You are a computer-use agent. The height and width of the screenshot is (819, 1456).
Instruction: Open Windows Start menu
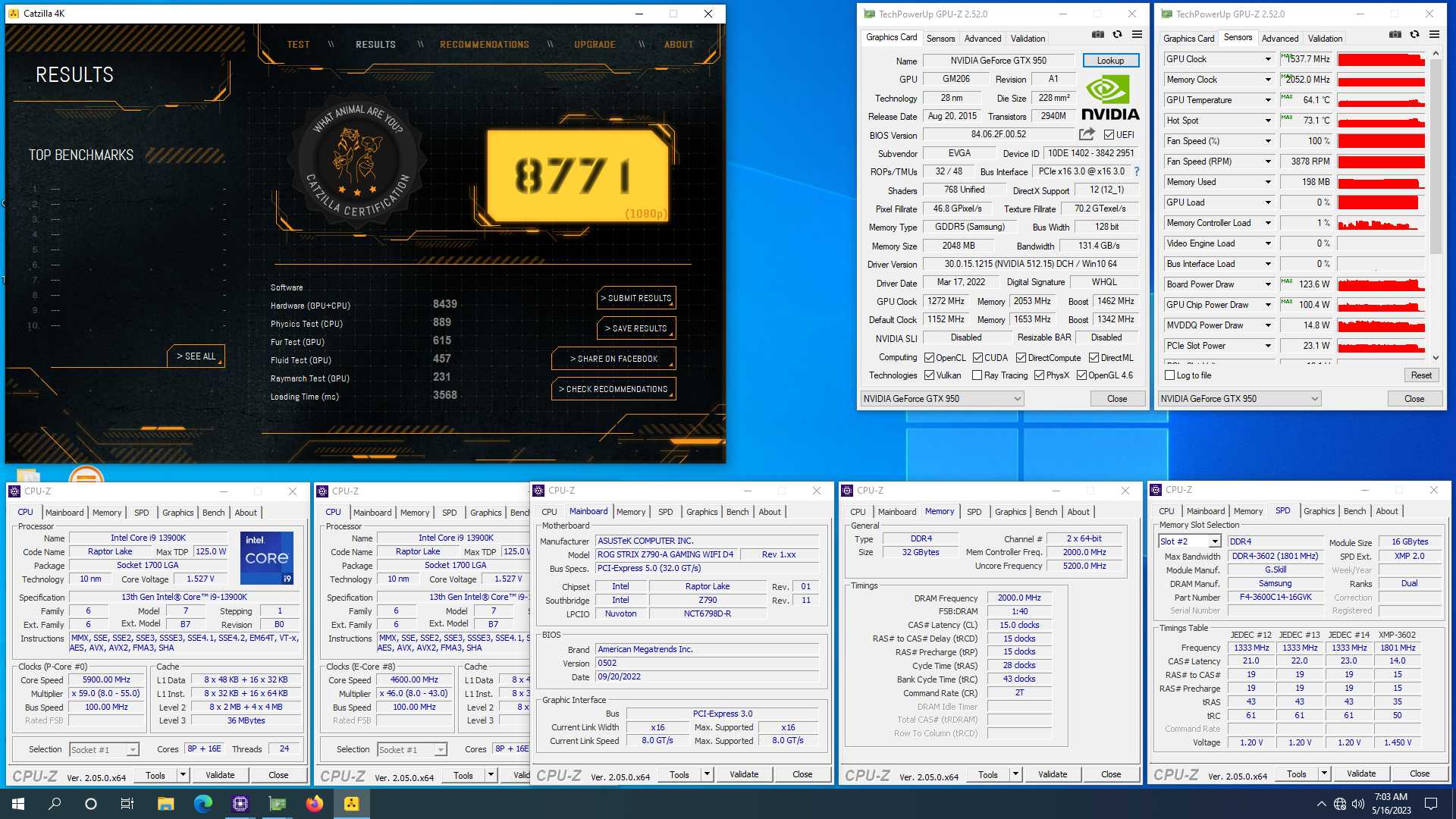point(18,804)
